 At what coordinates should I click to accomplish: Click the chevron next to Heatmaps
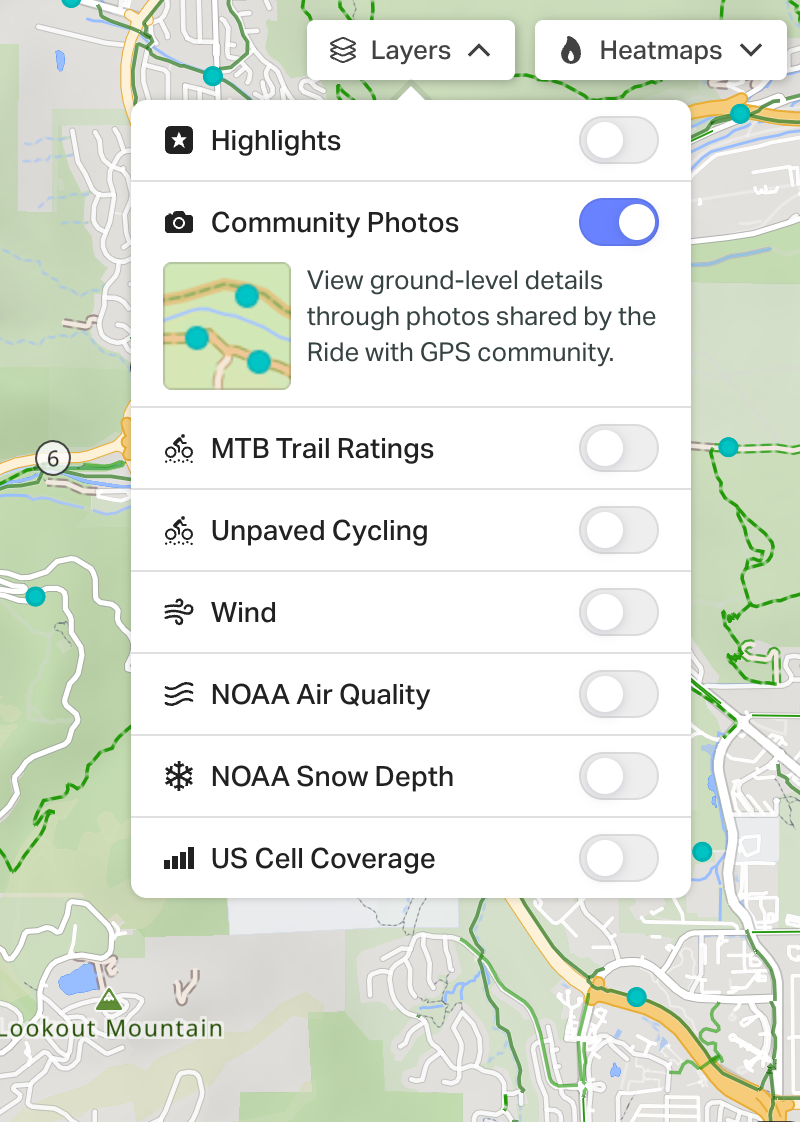tap(751, 50)
